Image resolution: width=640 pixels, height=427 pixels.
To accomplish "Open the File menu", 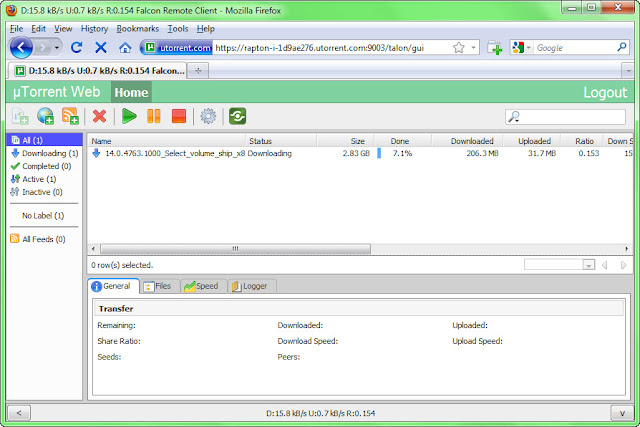I will [16, 29].
